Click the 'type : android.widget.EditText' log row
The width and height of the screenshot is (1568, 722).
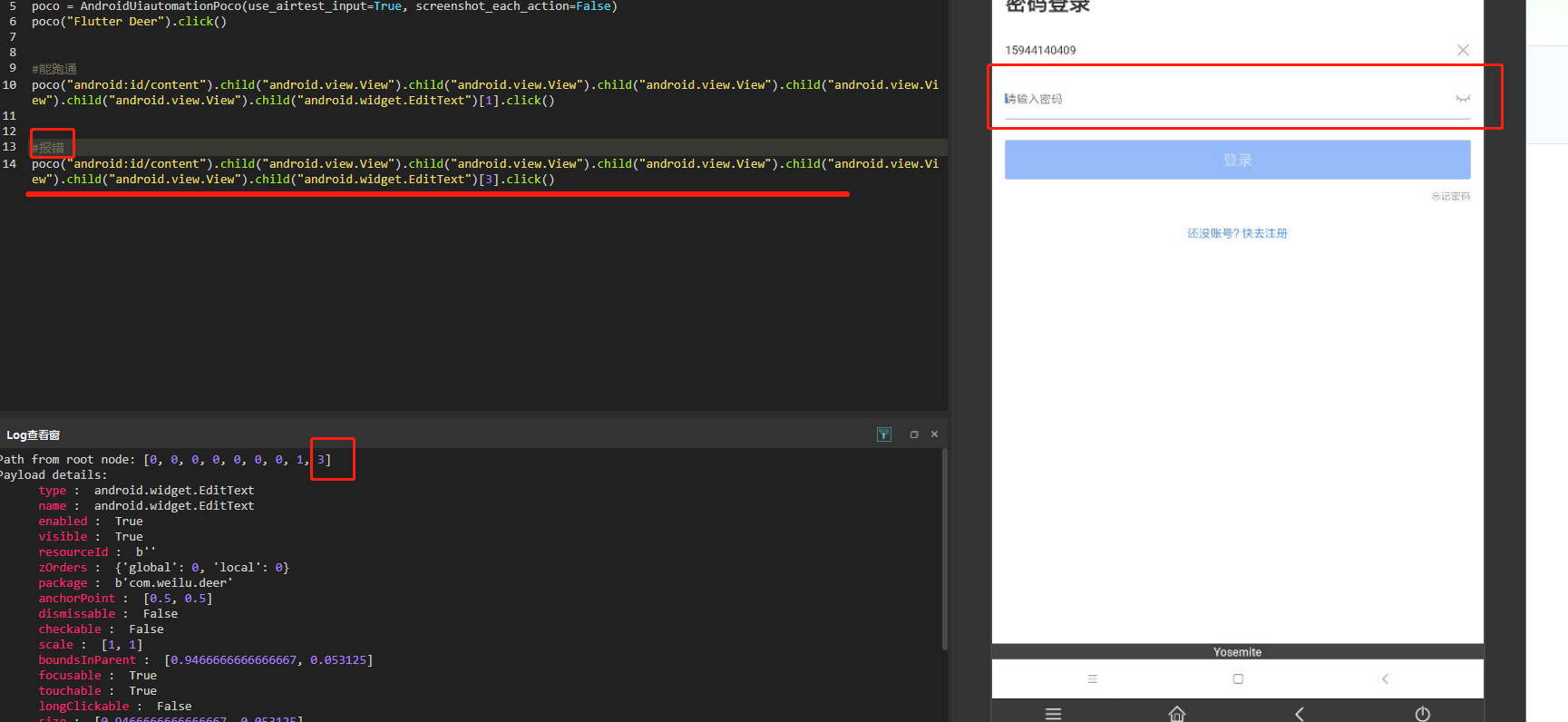(x=146, y=491)
